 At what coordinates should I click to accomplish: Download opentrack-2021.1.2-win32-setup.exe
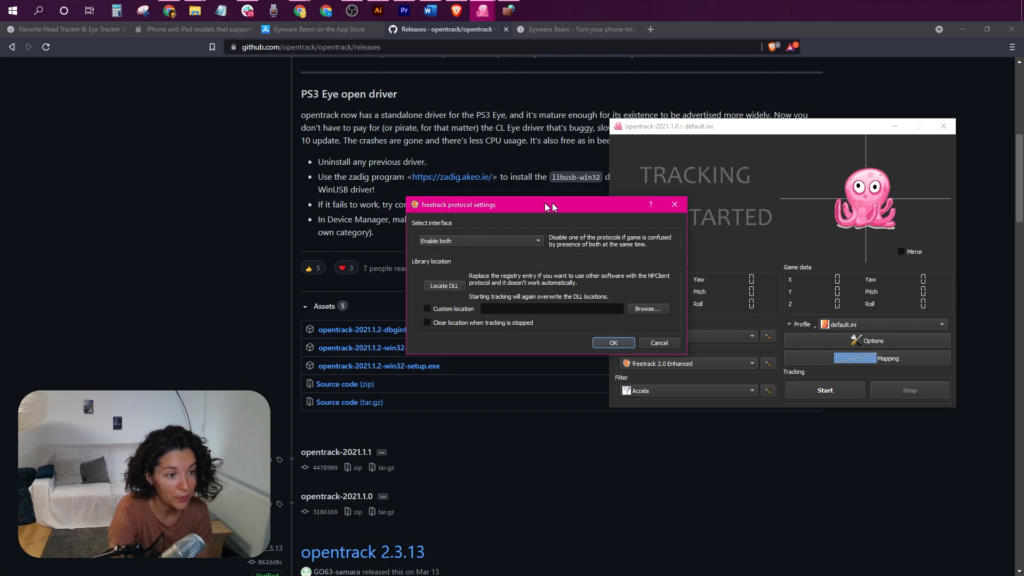(379, 366)
